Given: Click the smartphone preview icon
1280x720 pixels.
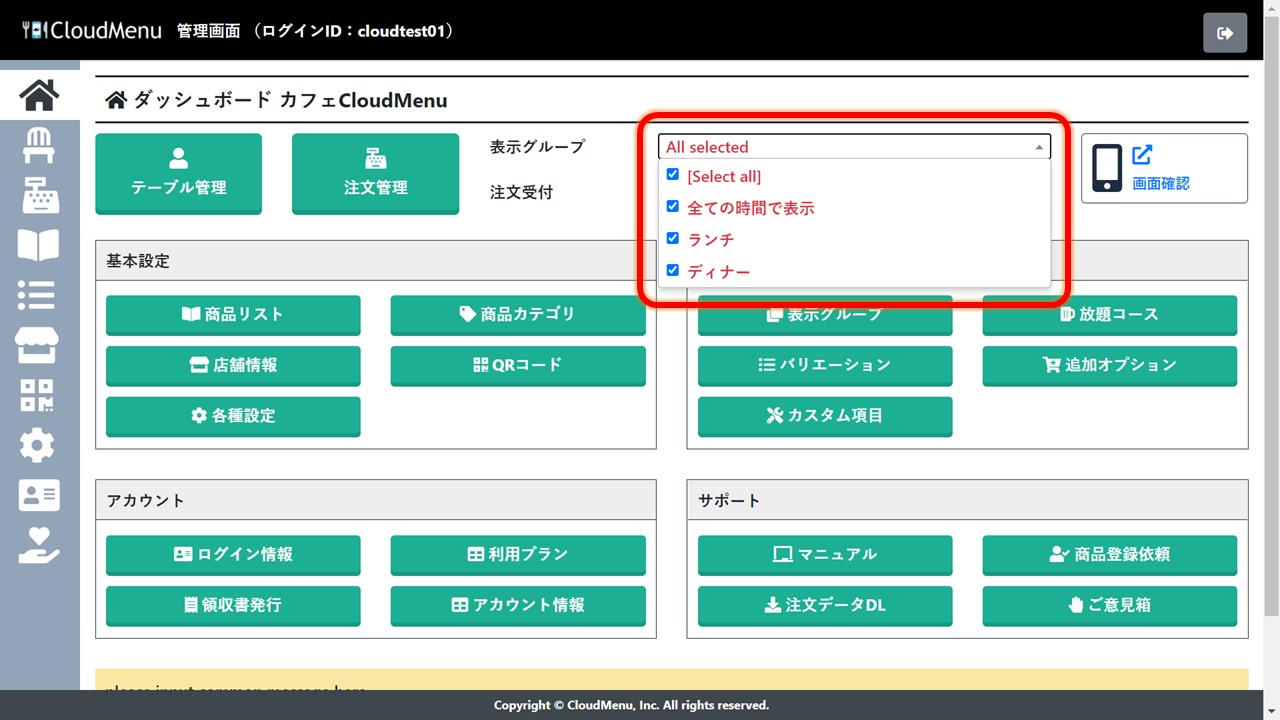Looking at the screenshot, I should [1107, 168].
